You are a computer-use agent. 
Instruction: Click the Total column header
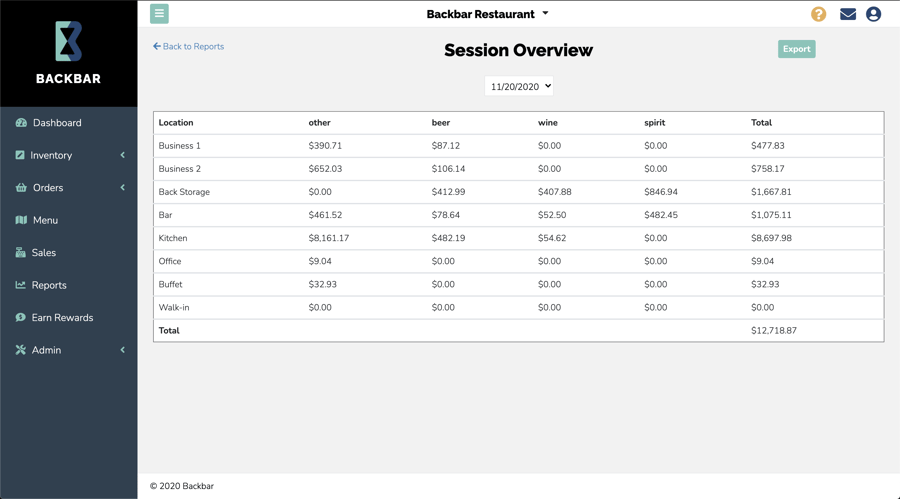pos(761,122)
